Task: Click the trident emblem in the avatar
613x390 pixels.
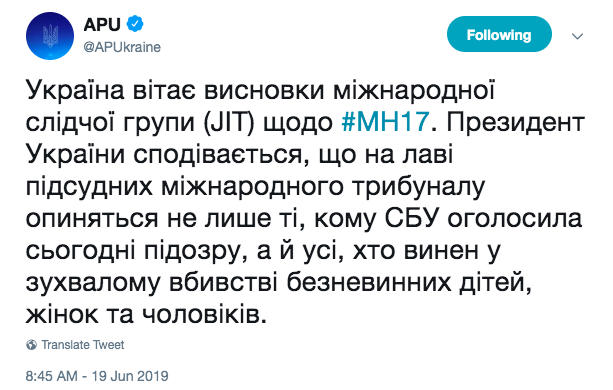Action: point(50,36)
